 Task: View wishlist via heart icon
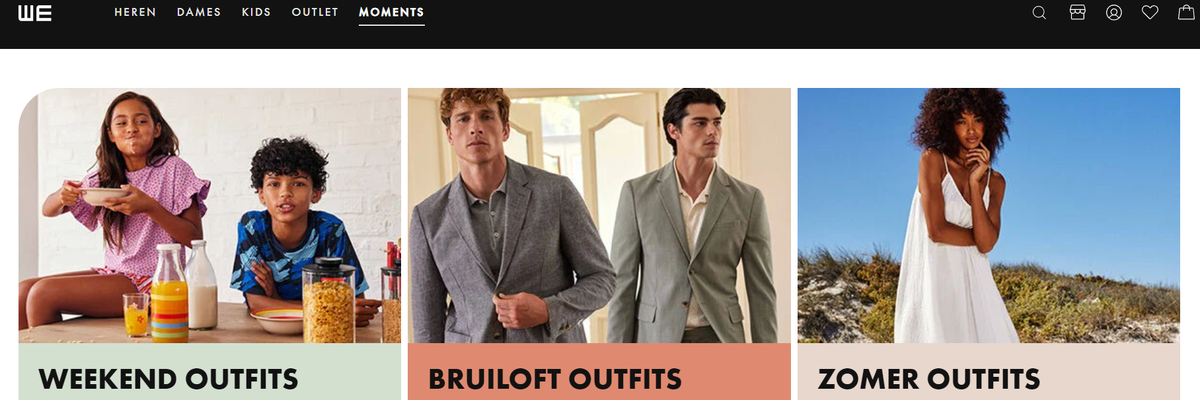[1150, 13]
